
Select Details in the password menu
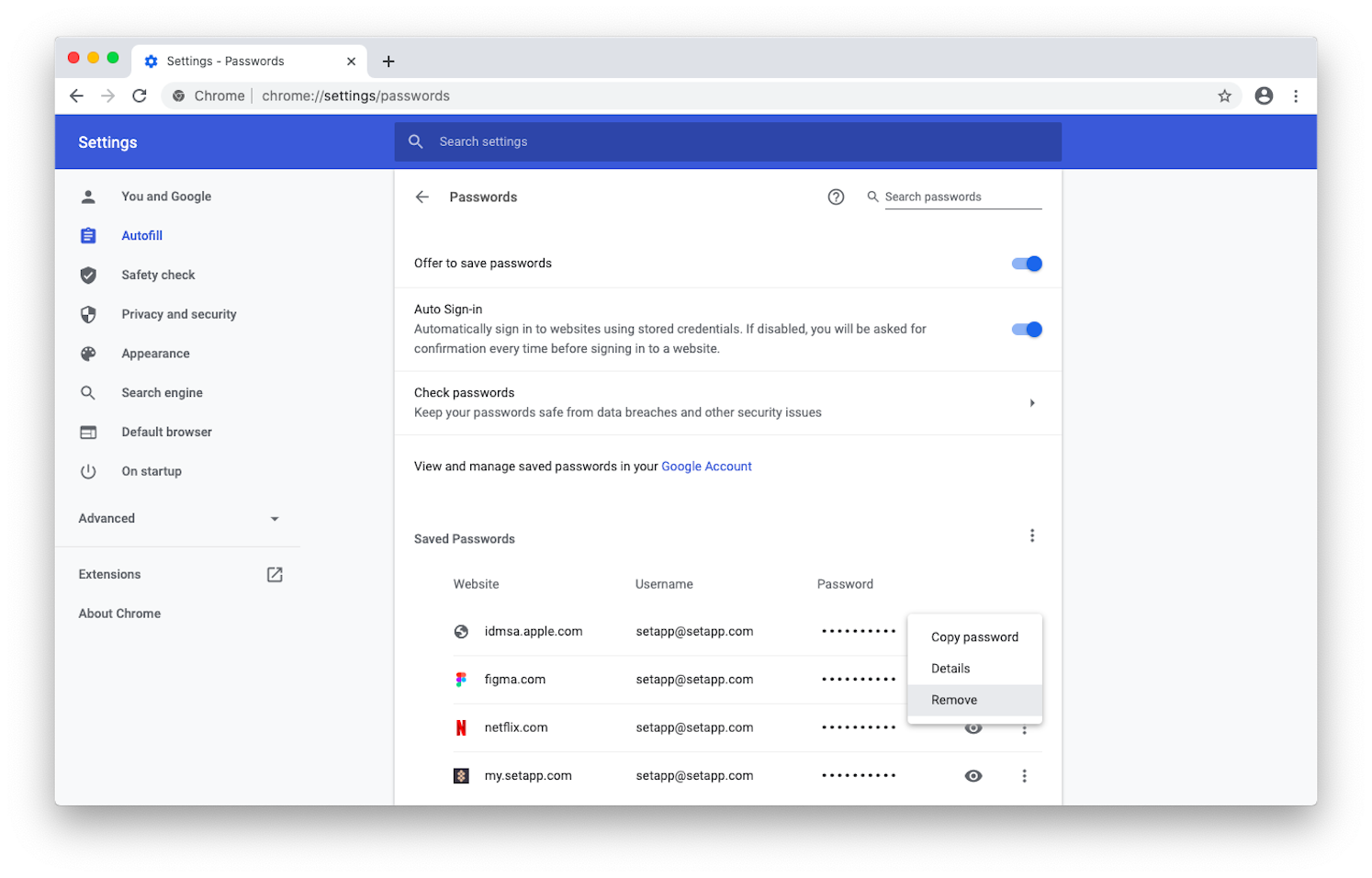pos(950,669)
